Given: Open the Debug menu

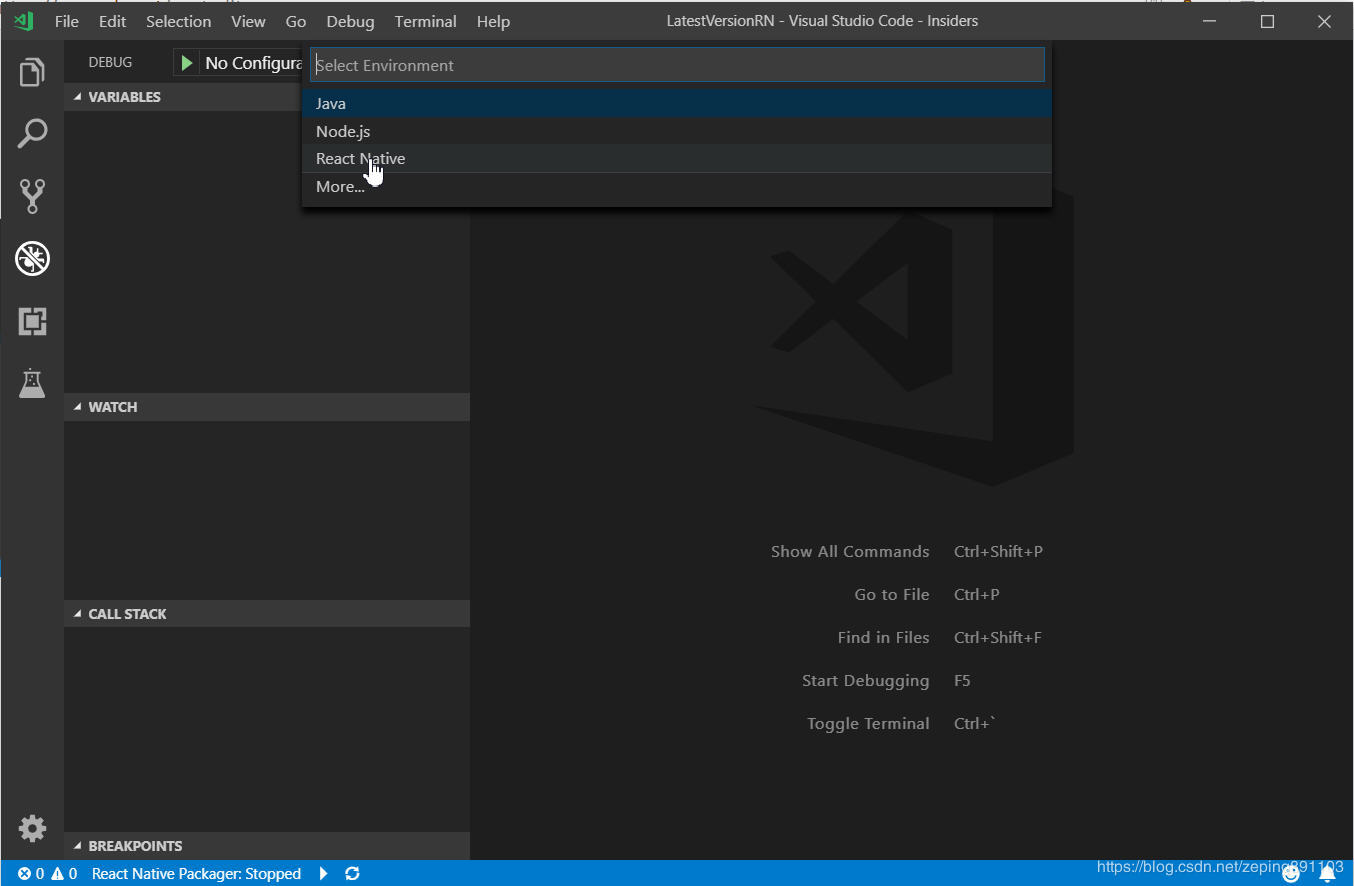Looking at the screenshot, I should 350,21.
